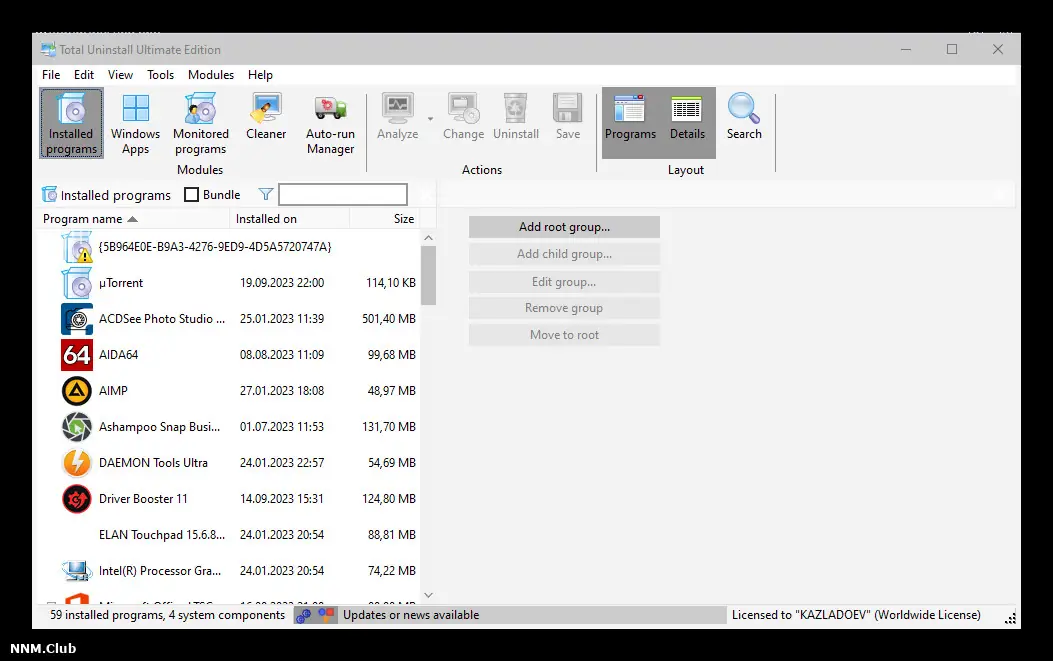Select the µTorrent program icon
1053x661 pixels.
coord(77,283)
